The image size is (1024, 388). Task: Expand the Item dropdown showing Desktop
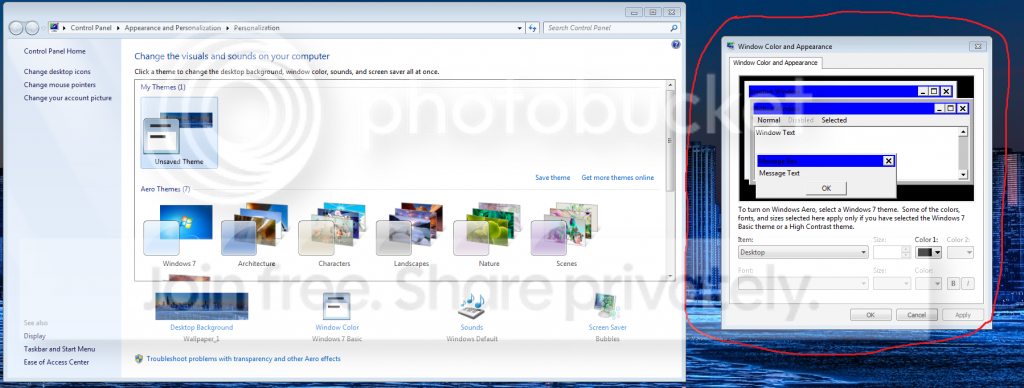pos(803,252)
